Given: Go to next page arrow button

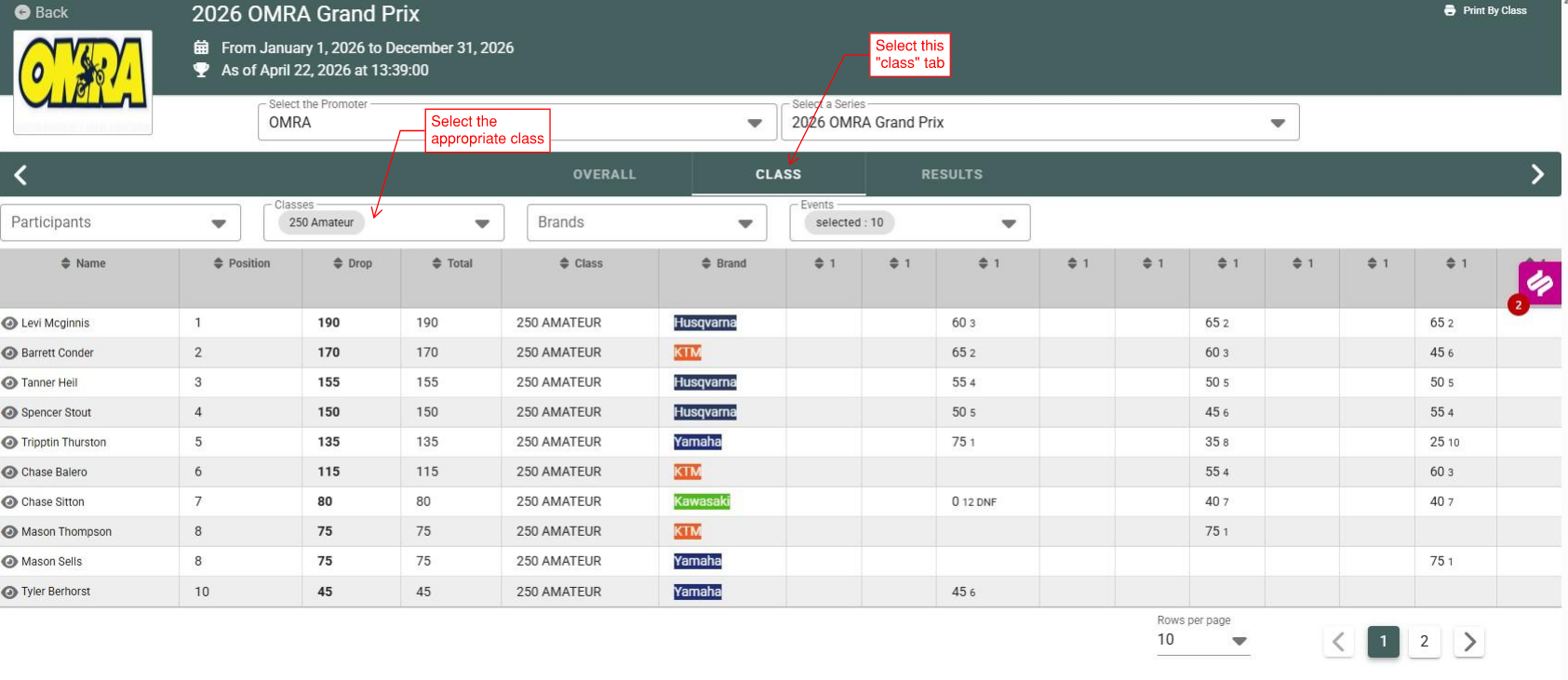Looking at the screenshot, I should (x=1469, y=641).
